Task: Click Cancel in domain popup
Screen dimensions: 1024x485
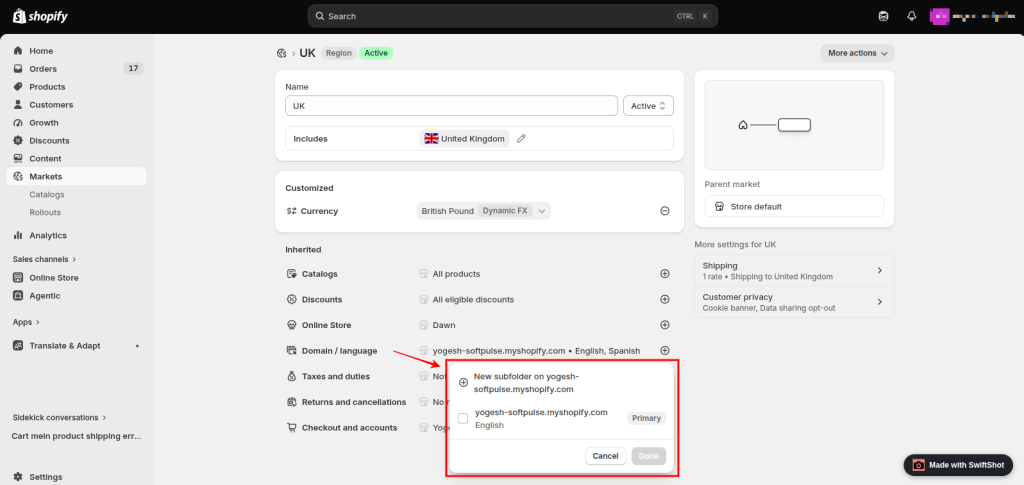Action: 605,456
